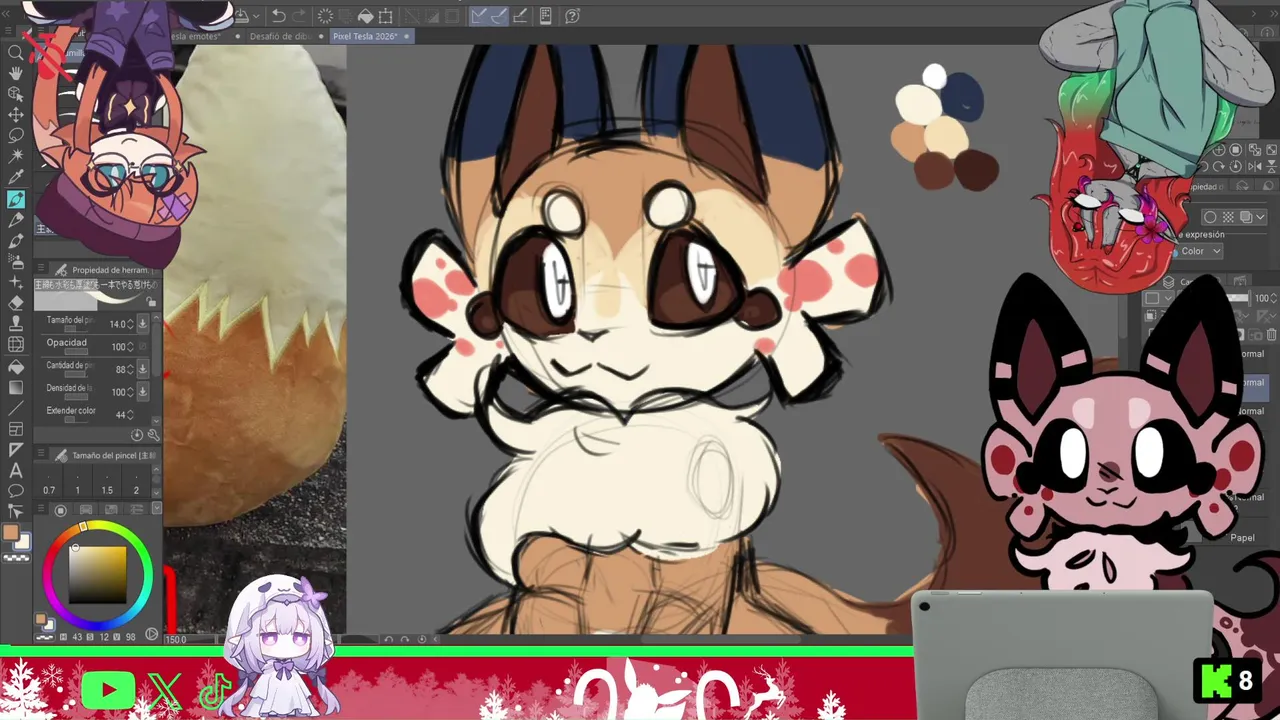The height and width of the screenshot is (720, 1280).
Task: Select the Lasso selection tool
Action: (x=15, y=136)
